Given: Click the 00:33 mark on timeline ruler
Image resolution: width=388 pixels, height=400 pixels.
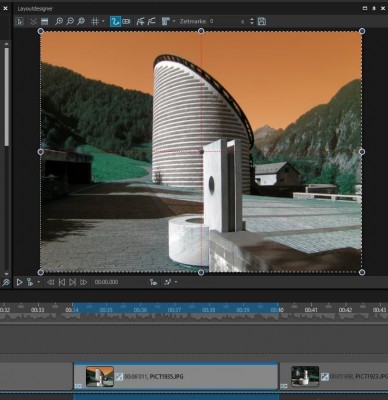Looking at the screenshot, I should click(x=38, y=310).
